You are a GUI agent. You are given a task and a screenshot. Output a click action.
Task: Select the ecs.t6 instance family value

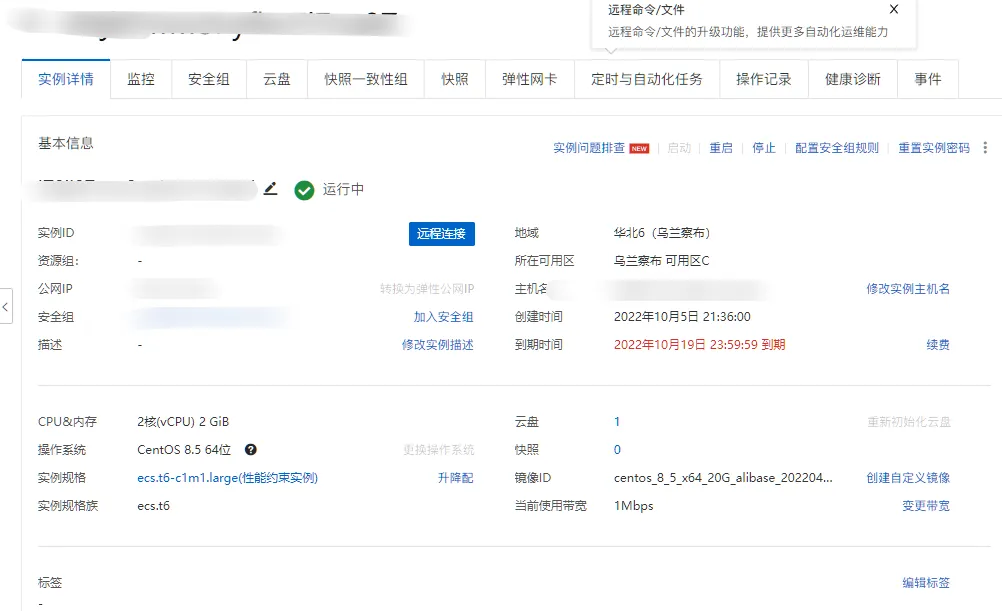tap(153, 506)
